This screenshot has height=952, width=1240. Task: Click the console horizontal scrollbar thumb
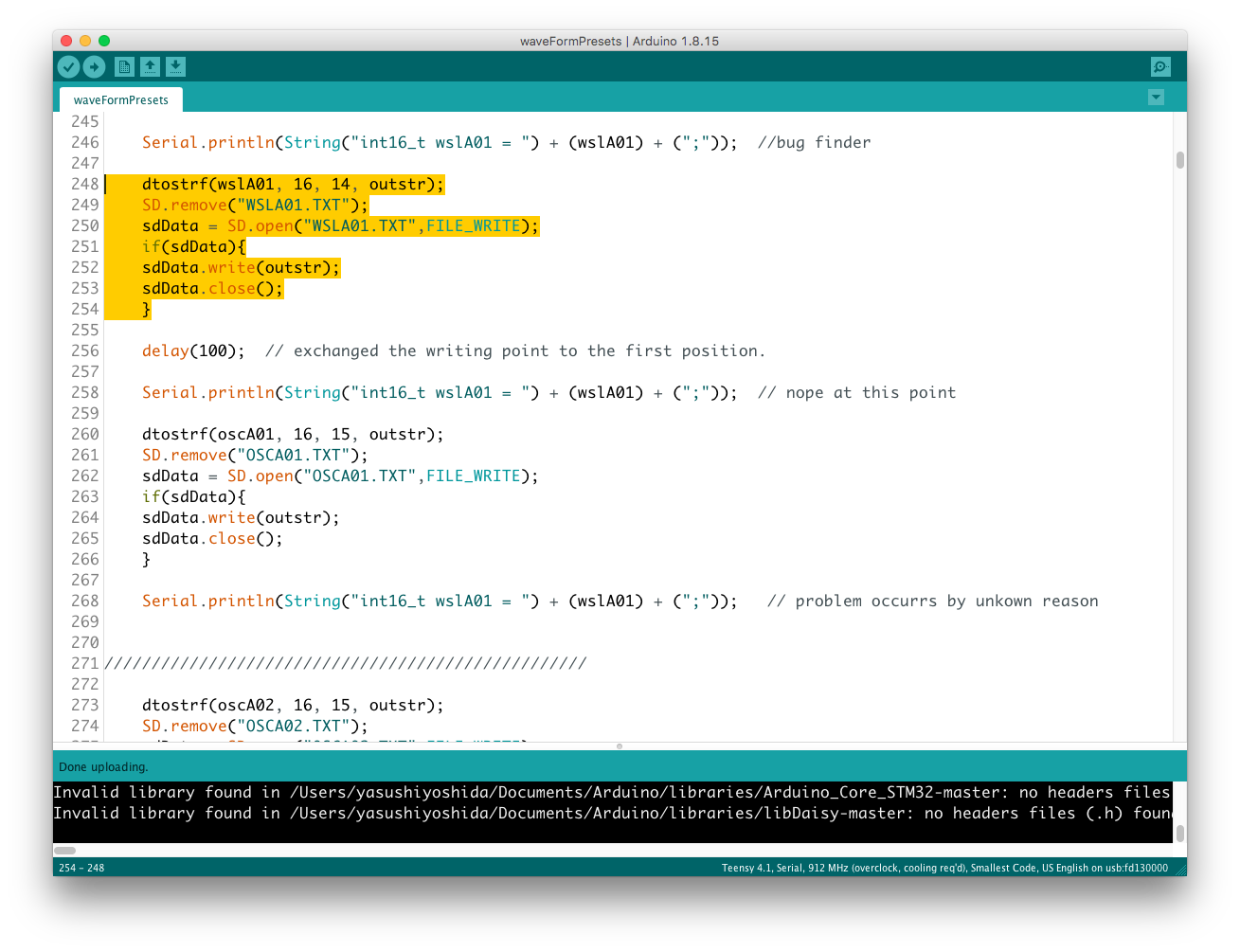(x=65, y=851)
